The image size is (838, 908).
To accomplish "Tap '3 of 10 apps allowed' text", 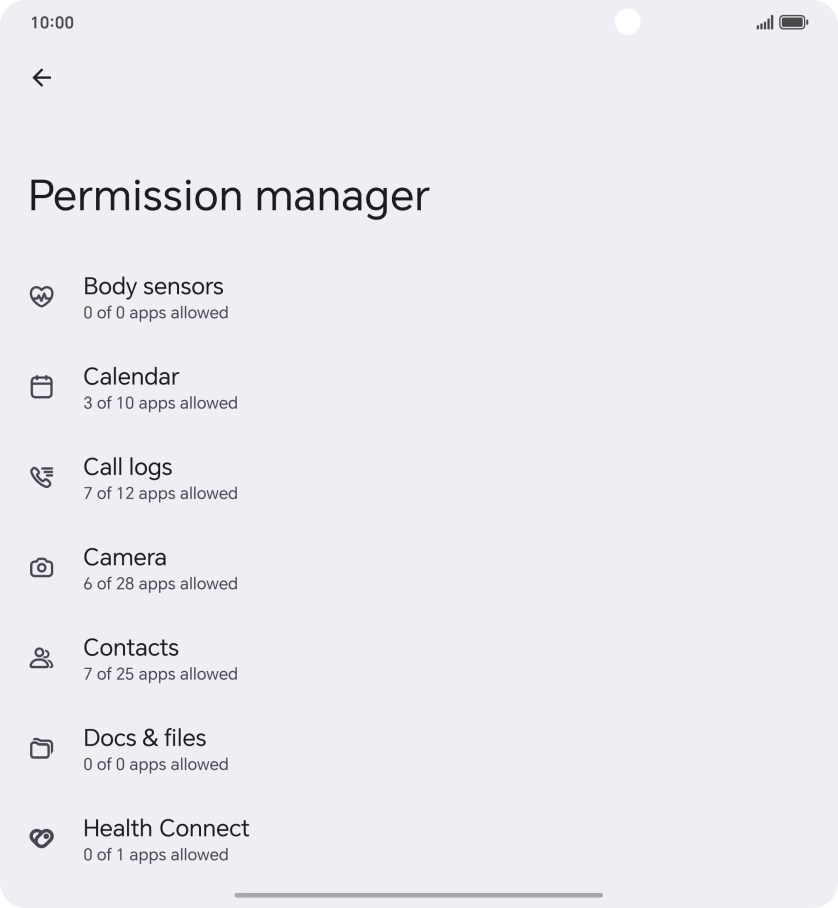I will 161,404.
